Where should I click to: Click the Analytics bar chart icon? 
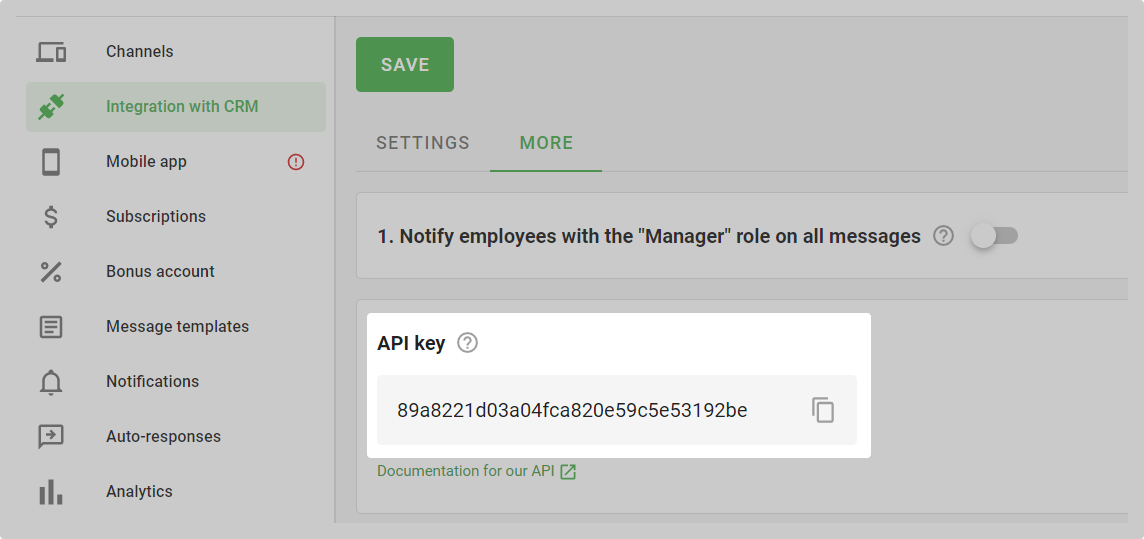click(51, 492)
